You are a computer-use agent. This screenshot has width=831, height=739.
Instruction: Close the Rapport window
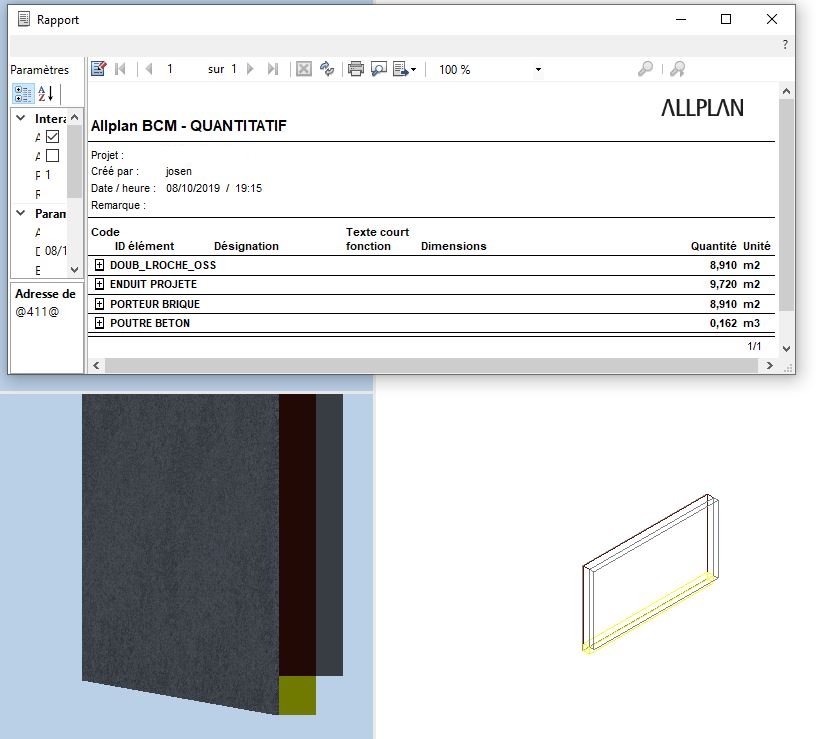coord(772,20)
